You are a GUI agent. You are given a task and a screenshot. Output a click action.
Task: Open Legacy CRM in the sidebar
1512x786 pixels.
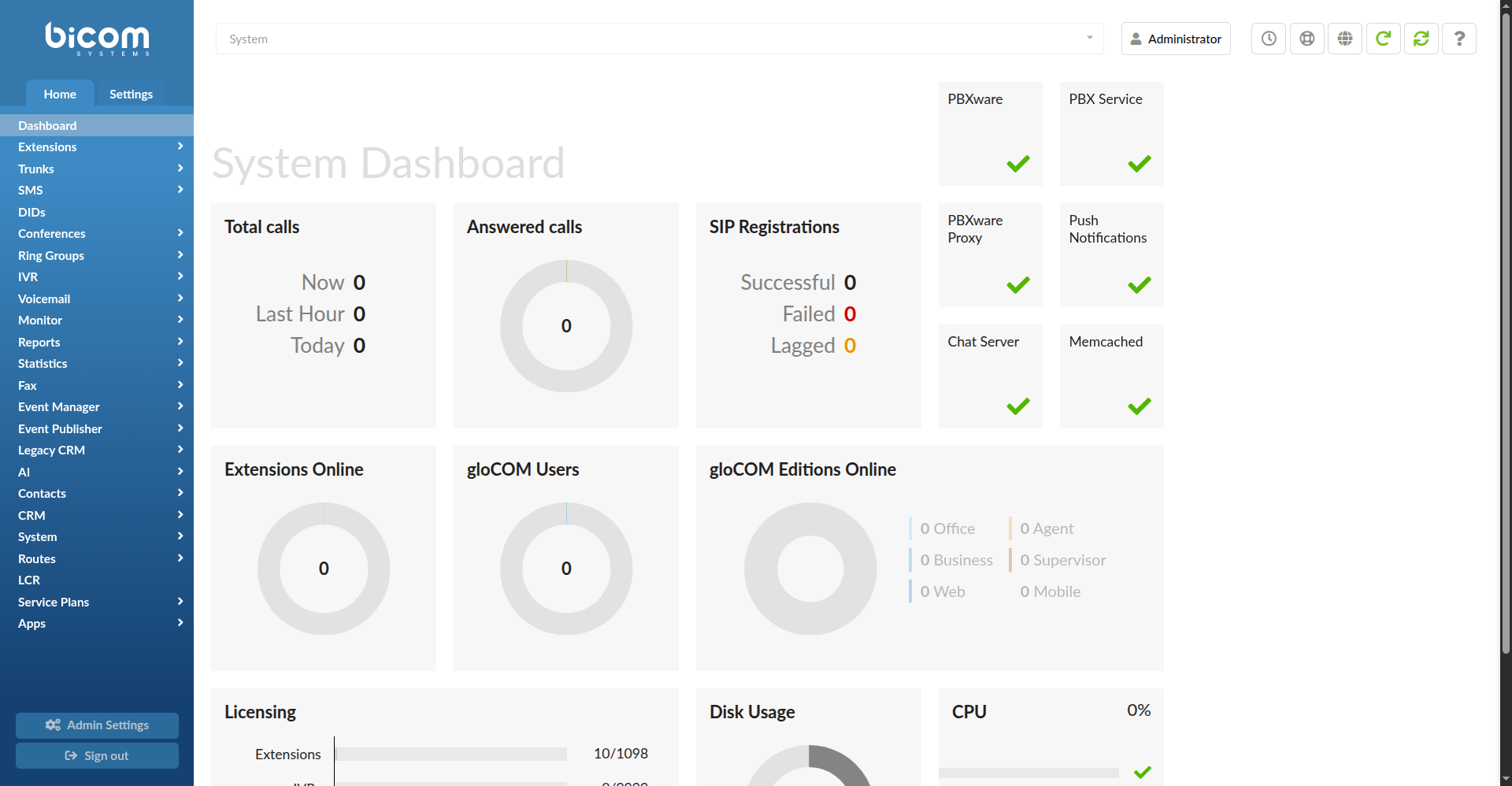click(97, 450)
